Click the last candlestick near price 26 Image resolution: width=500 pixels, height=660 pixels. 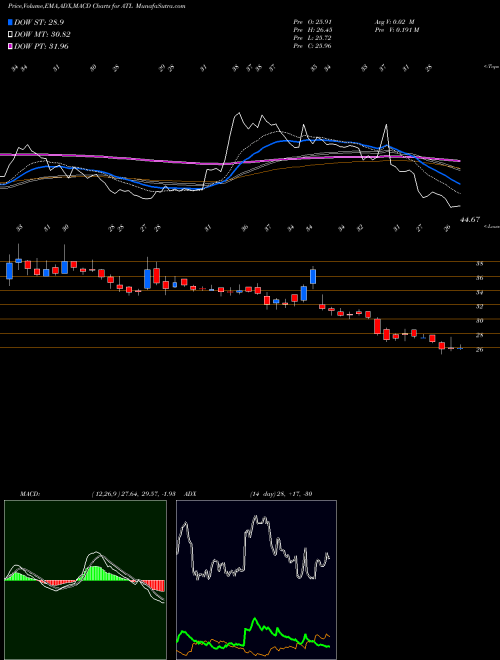(460, 348)
